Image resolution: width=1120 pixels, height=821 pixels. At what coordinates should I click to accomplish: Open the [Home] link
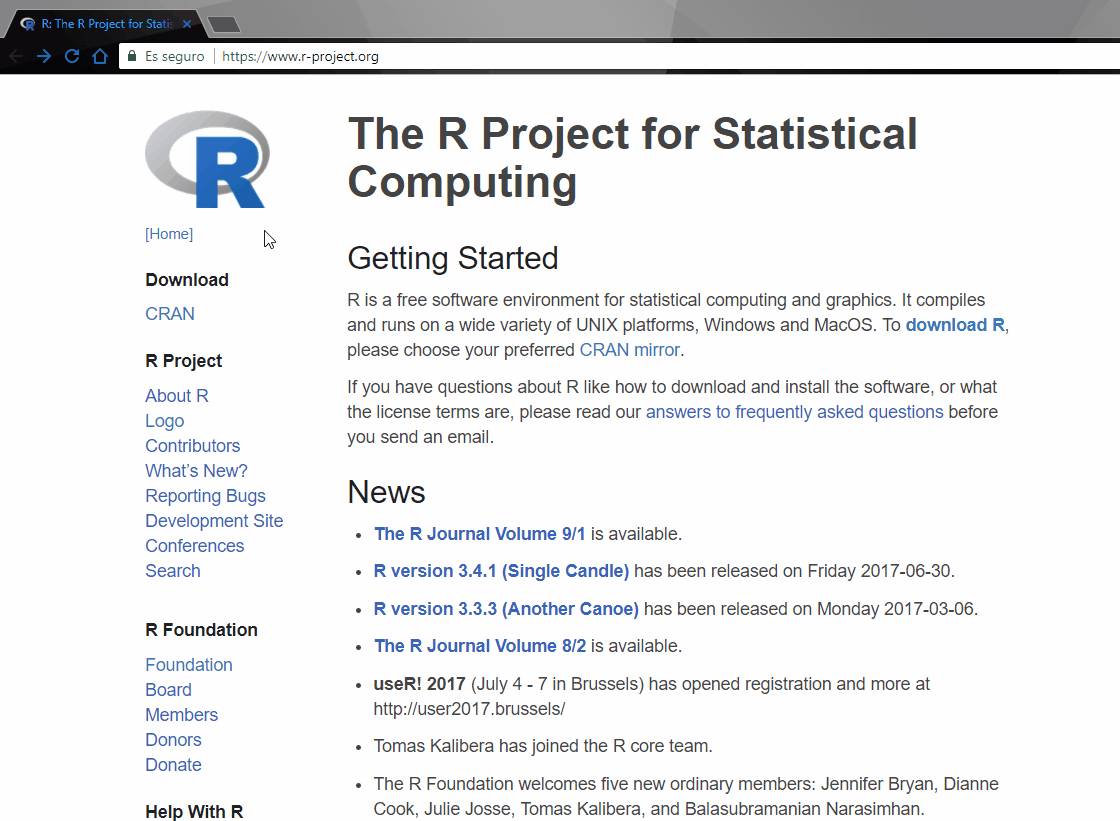click(169, 234)
